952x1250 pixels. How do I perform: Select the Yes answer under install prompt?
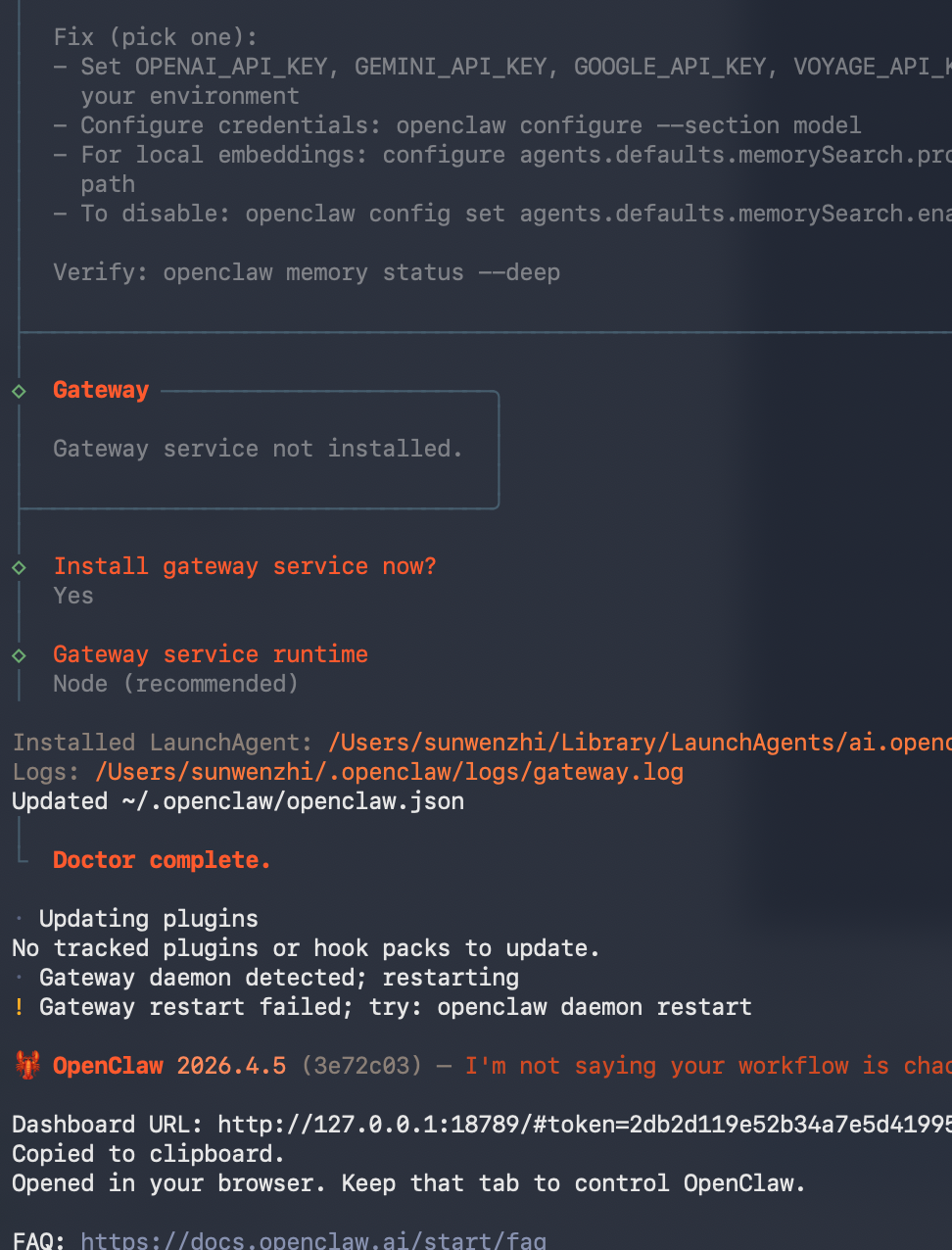point(72,595)
